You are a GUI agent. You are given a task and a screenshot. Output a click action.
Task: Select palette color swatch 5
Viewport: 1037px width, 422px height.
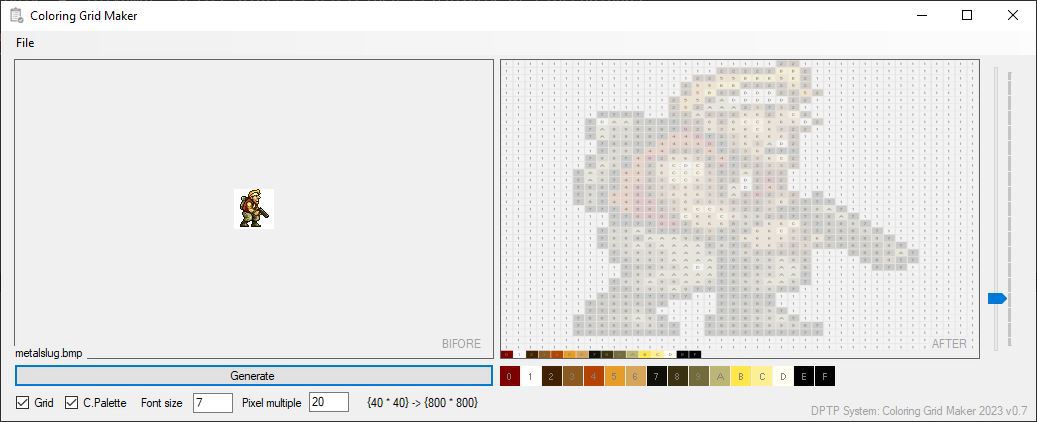(x=615, y=376)
